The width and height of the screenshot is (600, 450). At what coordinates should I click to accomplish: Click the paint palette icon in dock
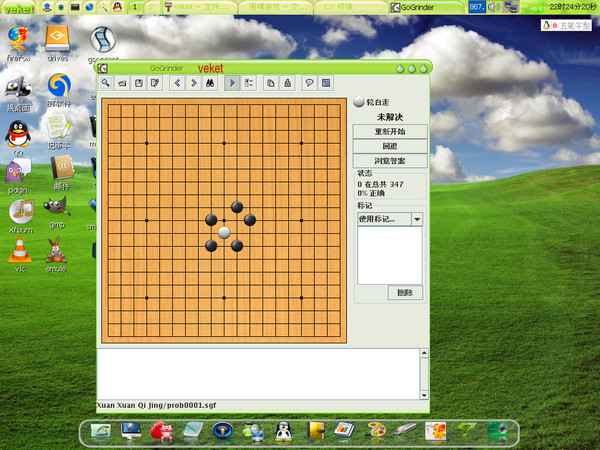click(x=376, y=431)
